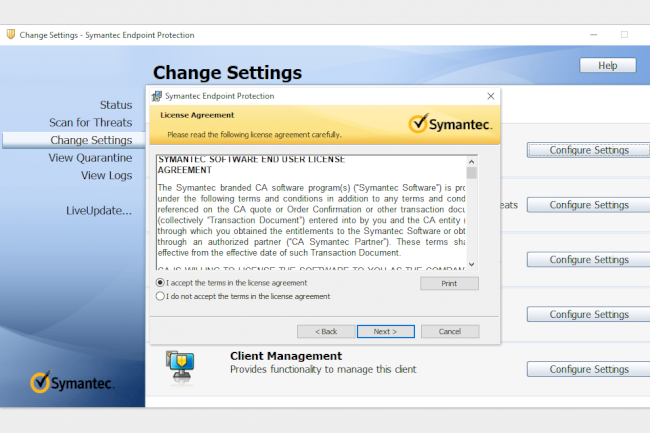Select 'I do not accept the terms' option
The image size is (650, 433).
tap(160, 296)
